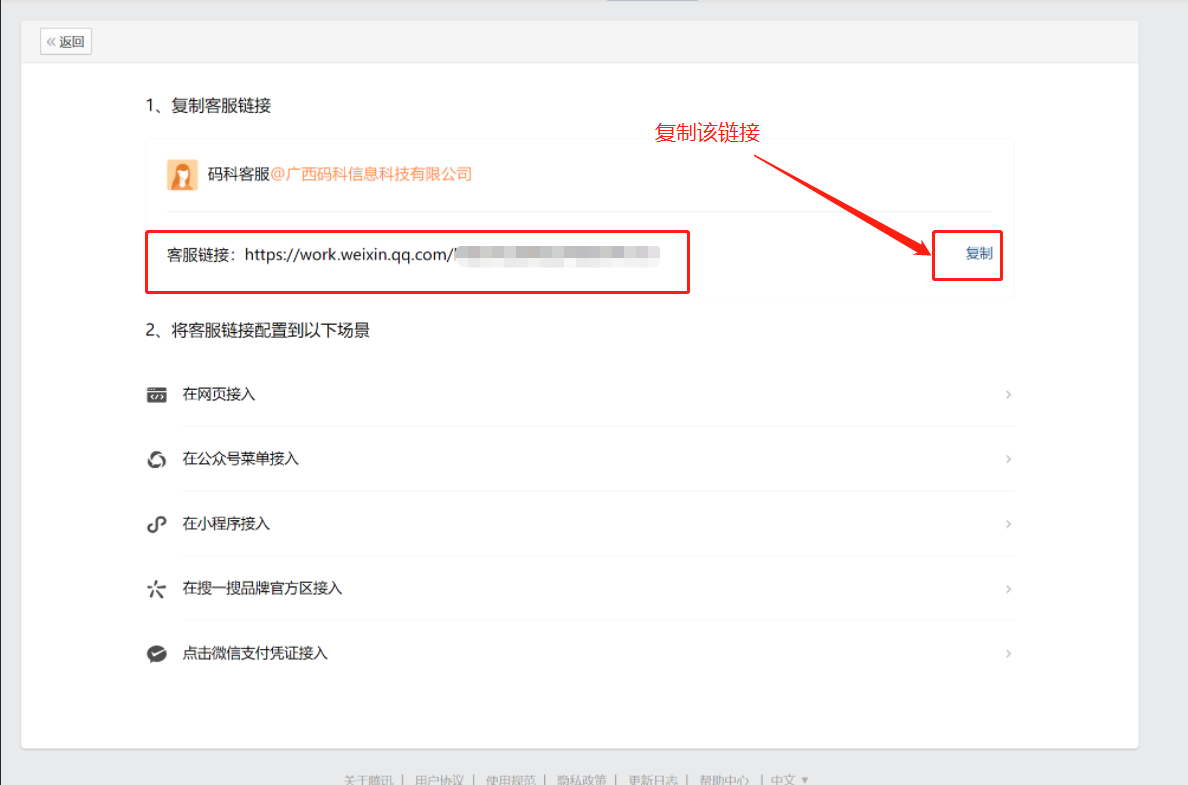The width and height of the screenshot is (1188, 785).
Task: Go back with the 返回 button
Action: [66, 42]
